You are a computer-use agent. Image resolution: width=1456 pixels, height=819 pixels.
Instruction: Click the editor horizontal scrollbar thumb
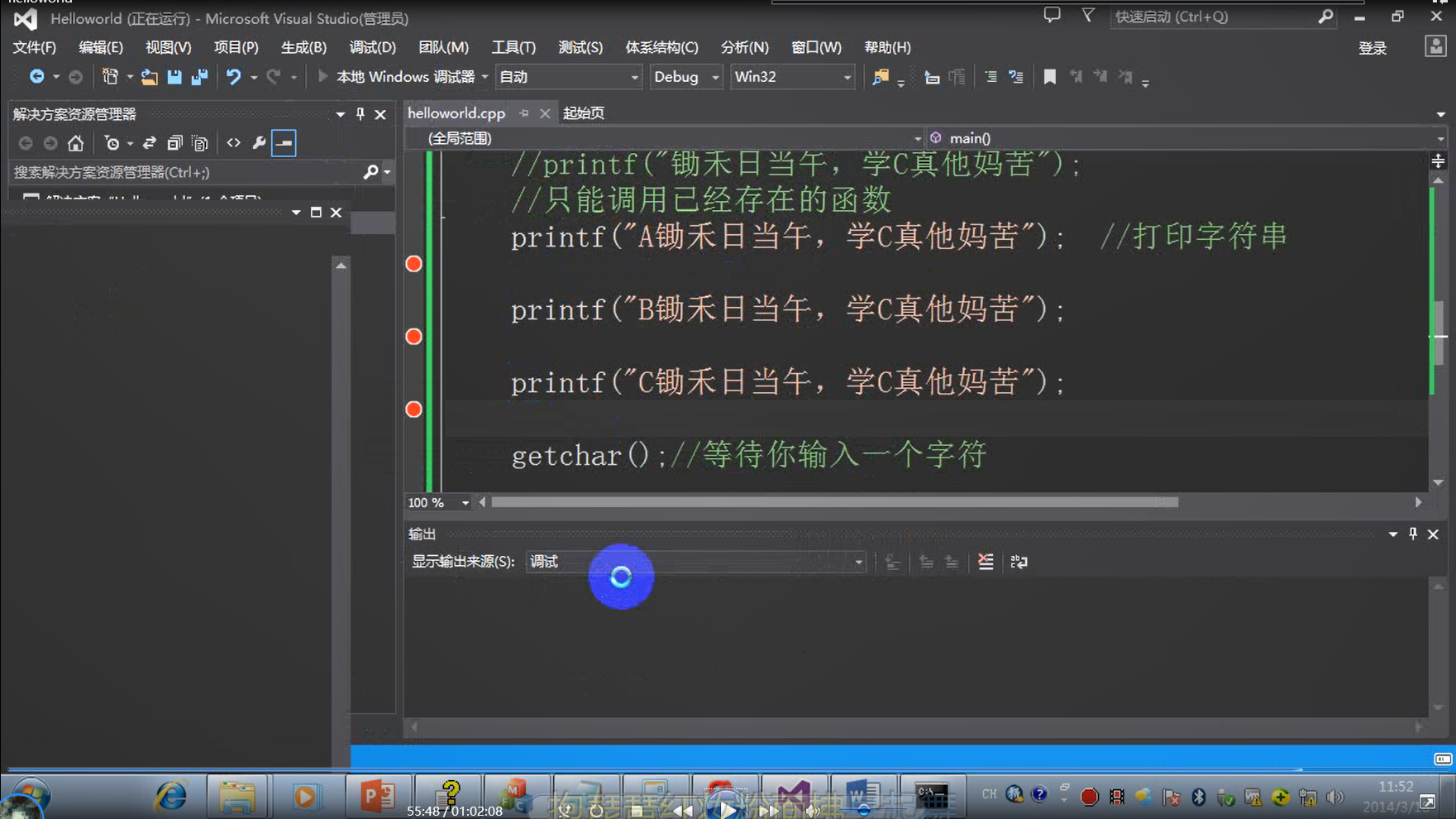point(834,502)
